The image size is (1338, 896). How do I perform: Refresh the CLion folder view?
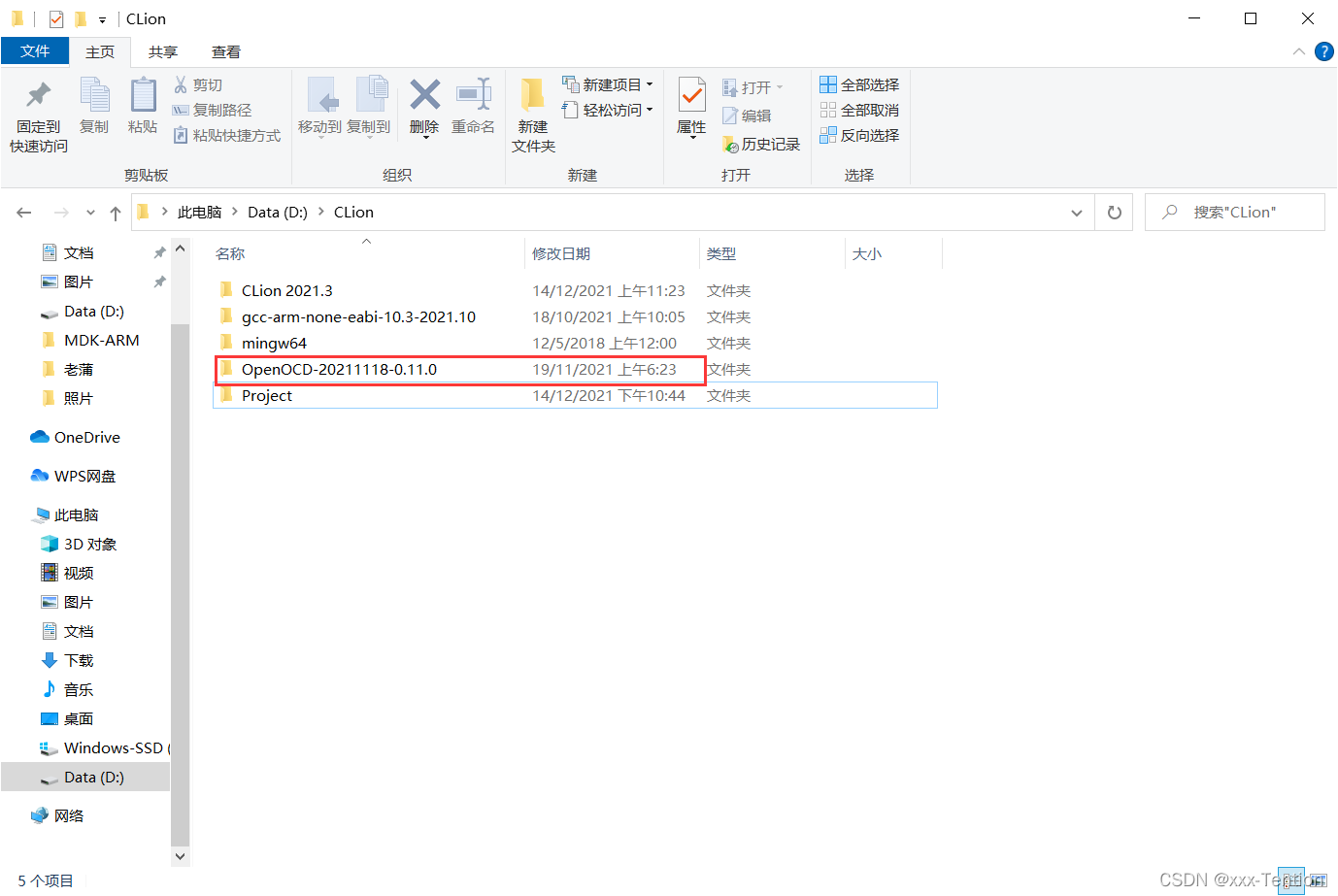tap(1115, 213)
